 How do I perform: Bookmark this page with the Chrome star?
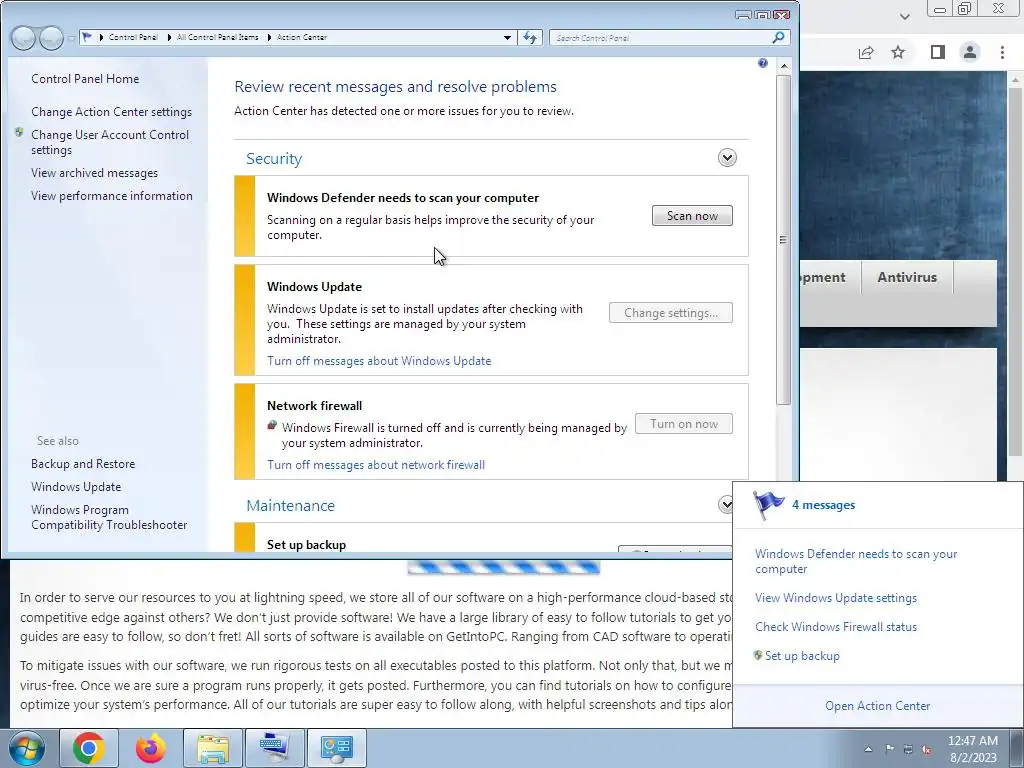tap(898, 52)
